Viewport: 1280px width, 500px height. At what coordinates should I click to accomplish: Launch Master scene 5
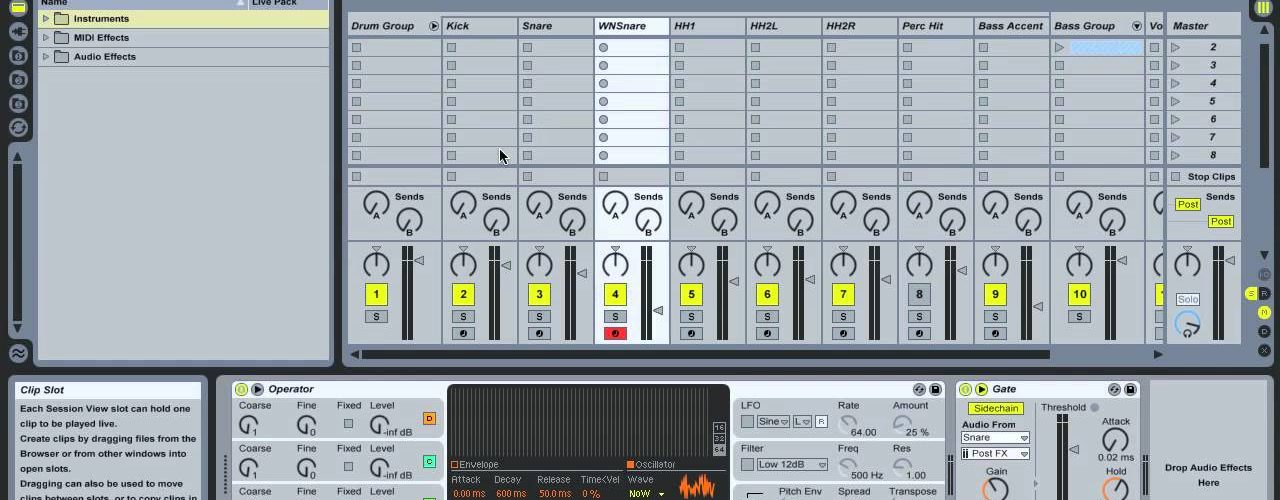[x=1176, y=101]
